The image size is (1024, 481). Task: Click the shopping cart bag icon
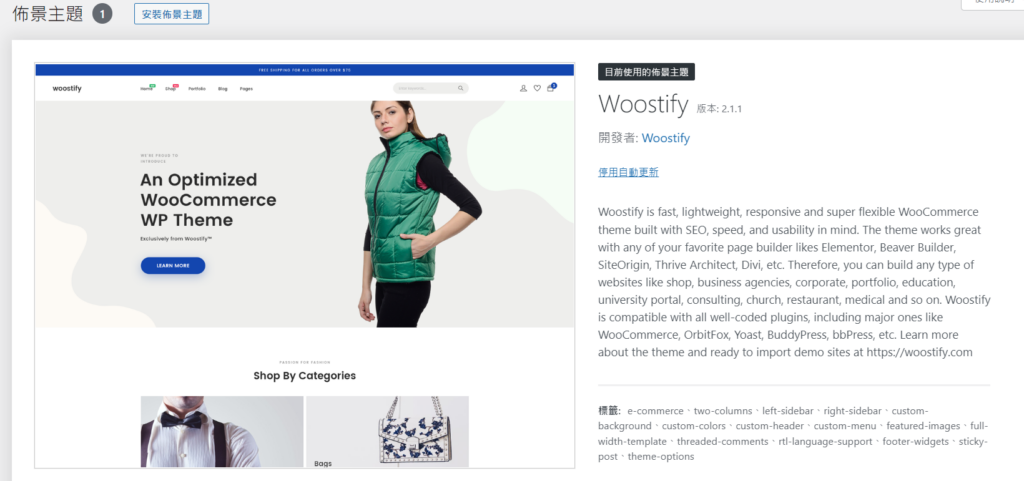551,88
